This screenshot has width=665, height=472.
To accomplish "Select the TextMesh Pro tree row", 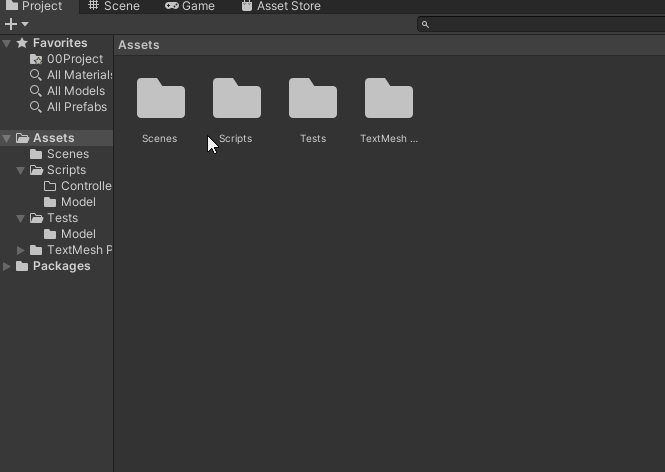I will coord(56,250).
